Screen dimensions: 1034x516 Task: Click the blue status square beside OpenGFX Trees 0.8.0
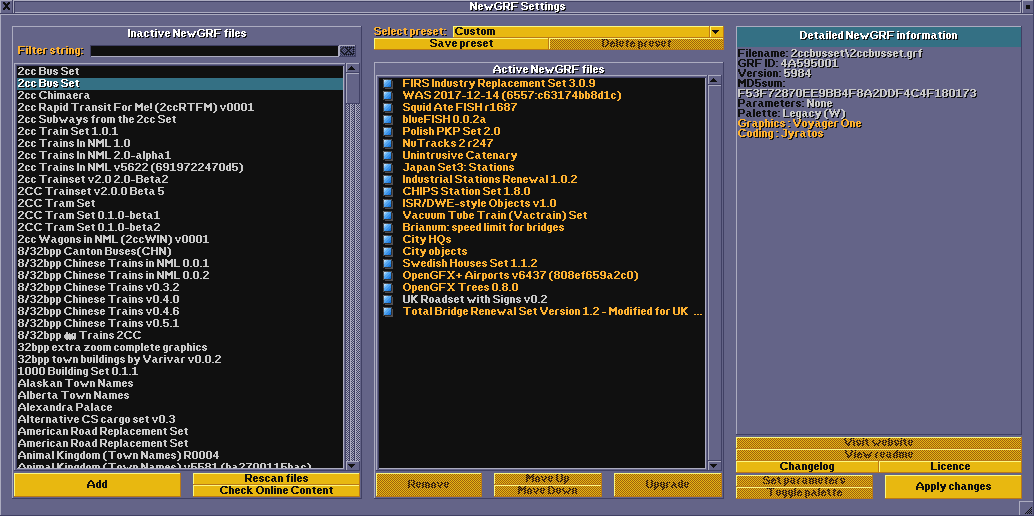coord(388,287)
